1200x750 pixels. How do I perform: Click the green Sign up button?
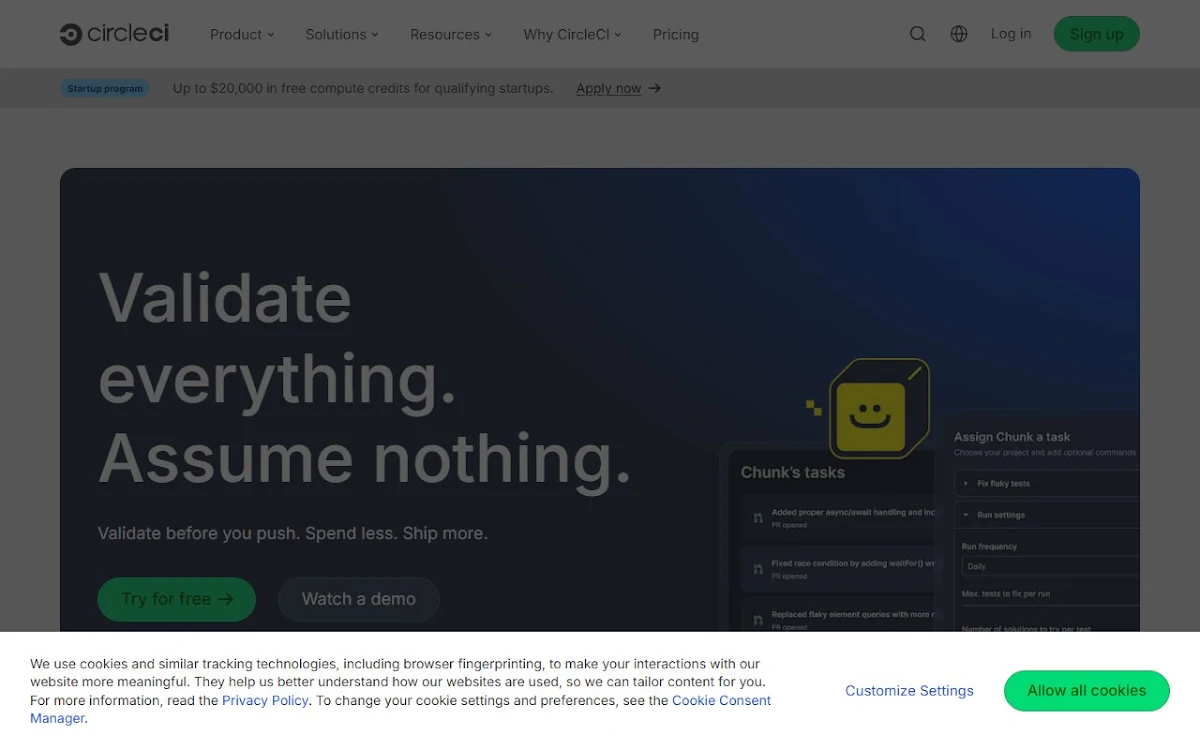coord(1096,34)
